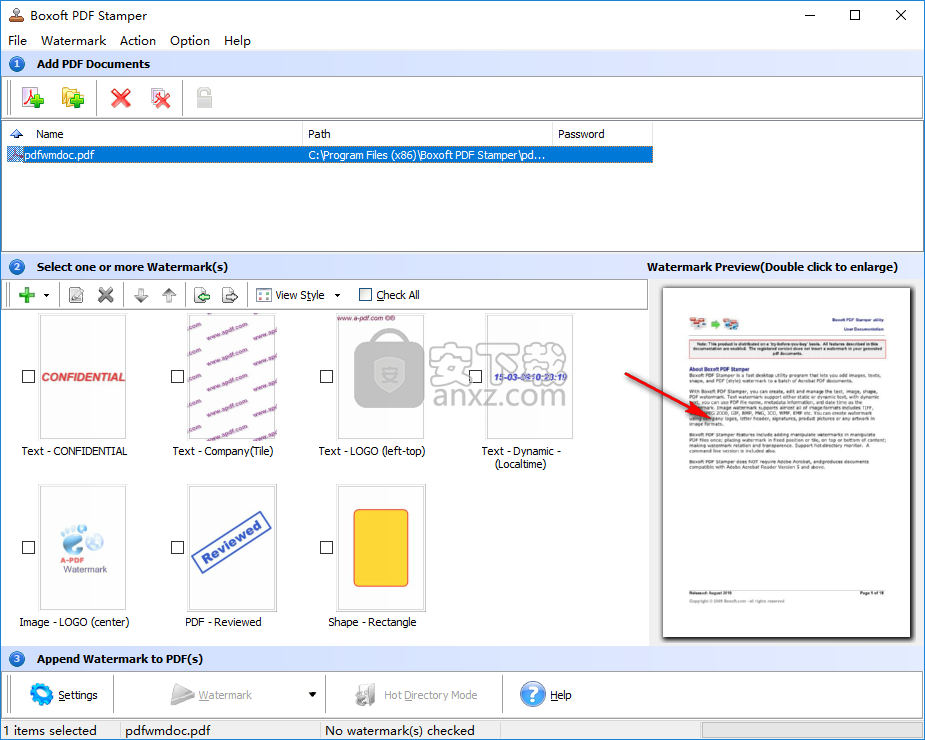Expand the View Style dropdown arrow
925x740 pixels.
point(337,295)
